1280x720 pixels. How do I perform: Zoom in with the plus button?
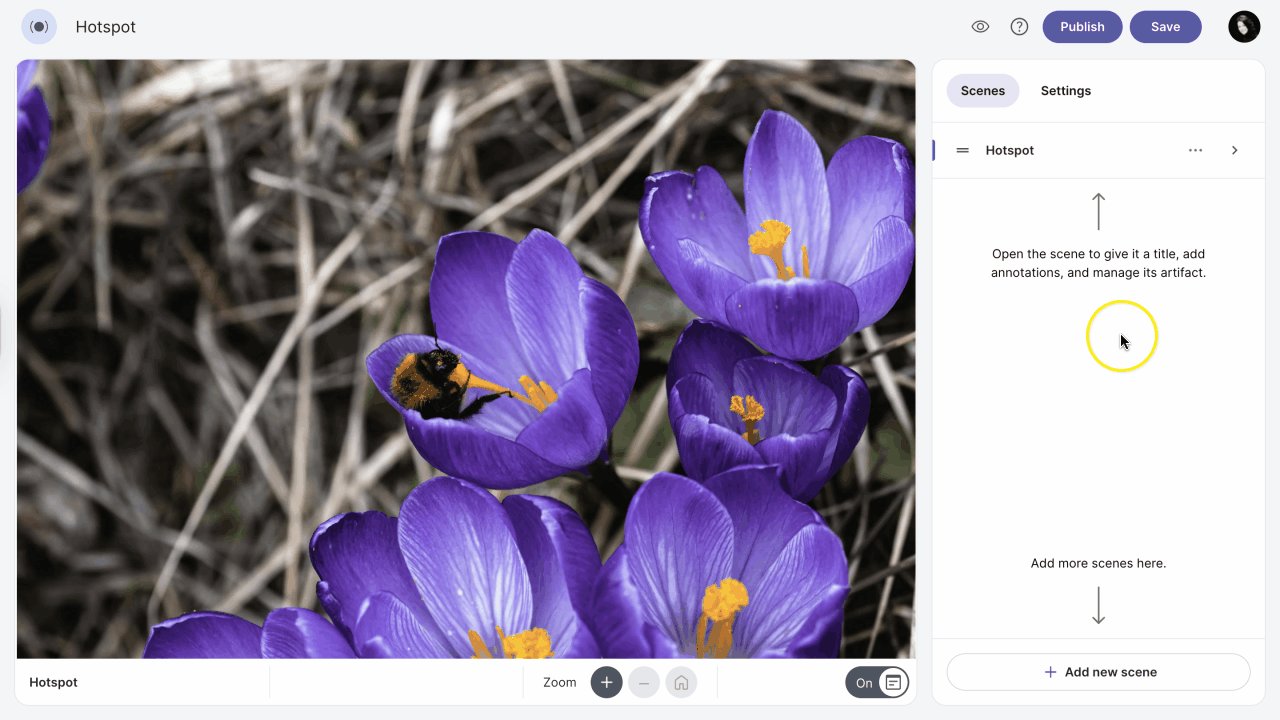click(606, 683)
